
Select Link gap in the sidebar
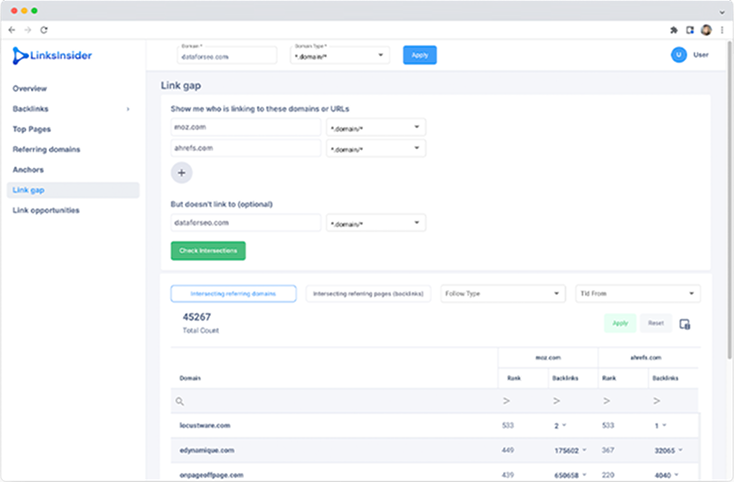(73, 190)
